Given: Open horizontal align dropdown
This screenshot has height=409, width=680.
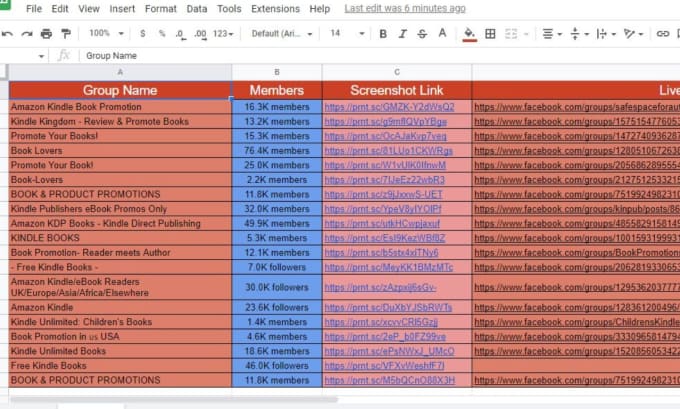Looking at the screenshot, I should [x=552, y=33].
